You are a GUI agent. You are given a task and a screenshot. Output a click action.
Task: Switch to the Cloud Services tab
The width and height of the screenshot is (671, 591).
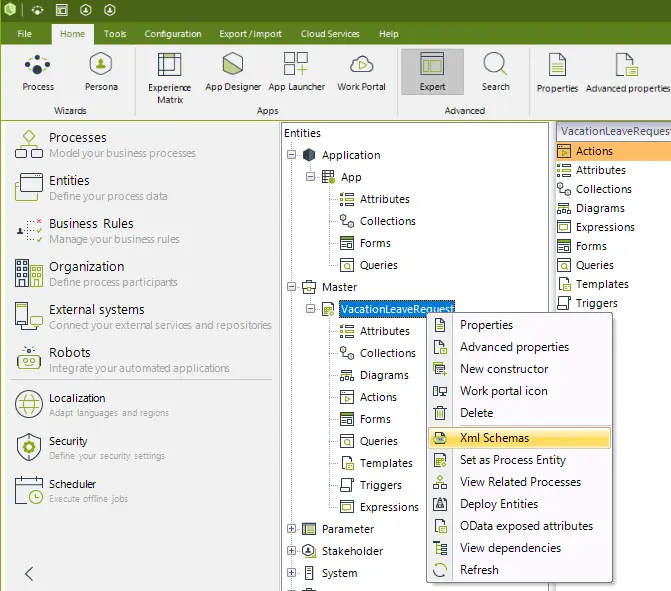330,34
